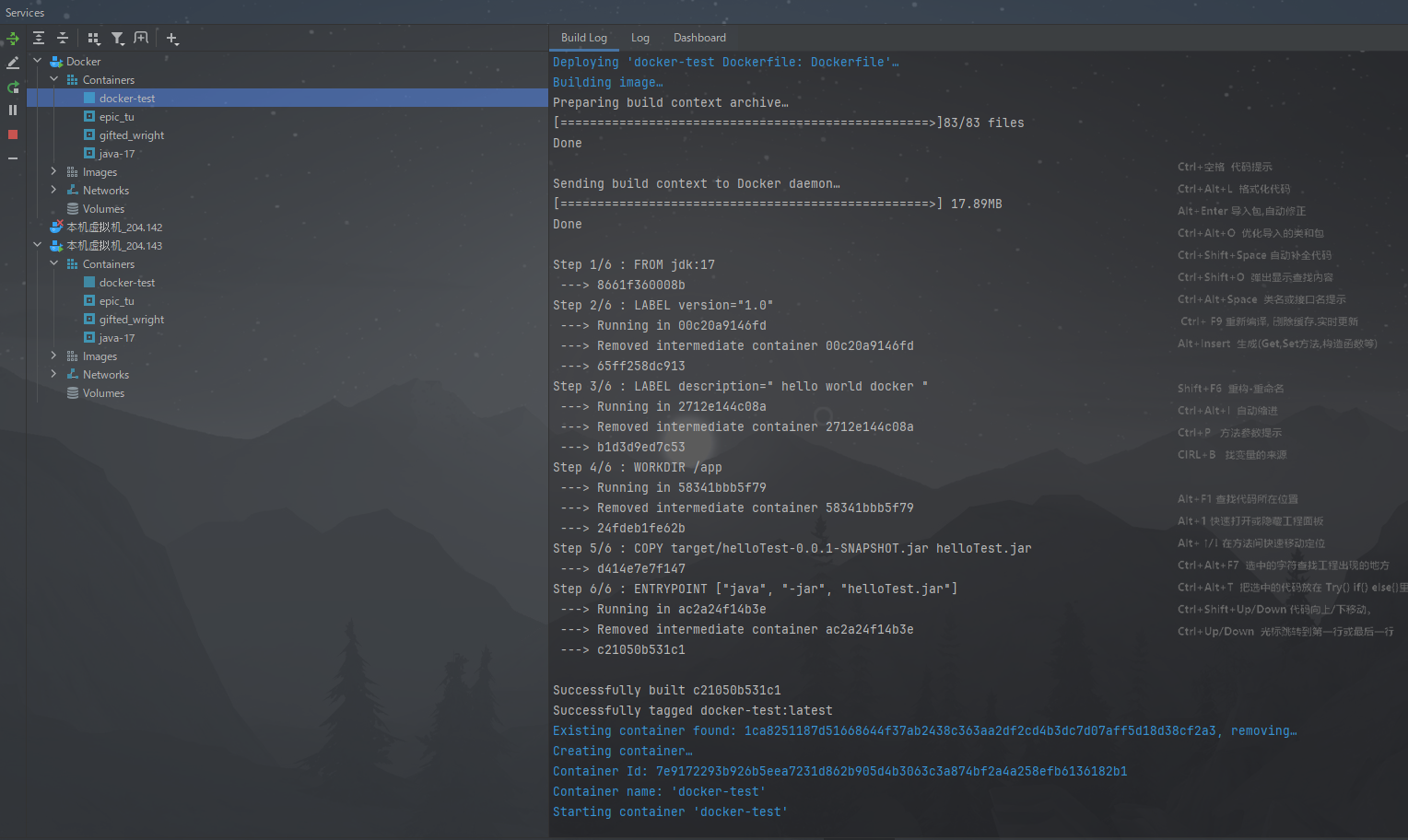Select the 本机虚拟机_204.143 connection label
Screen dimensions: 1408x840
coord(114,246)
